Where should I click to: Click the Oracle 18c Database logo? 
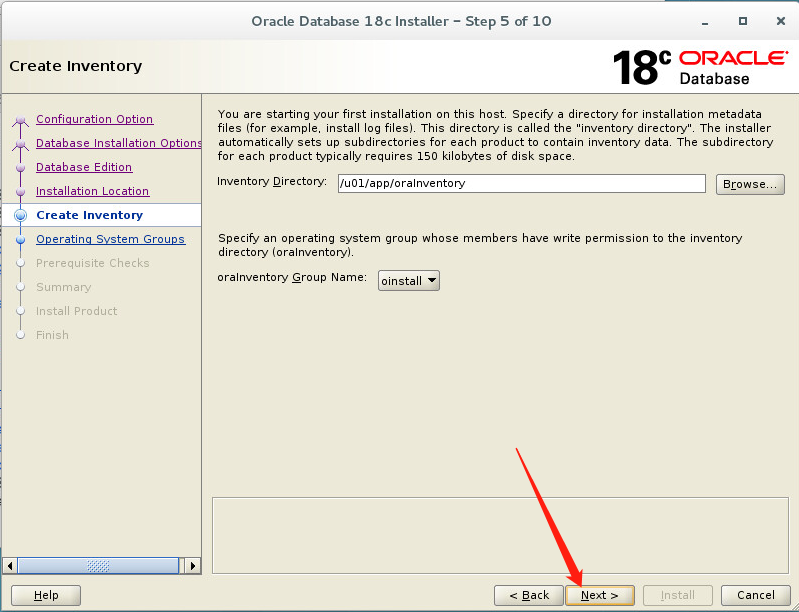701,67
